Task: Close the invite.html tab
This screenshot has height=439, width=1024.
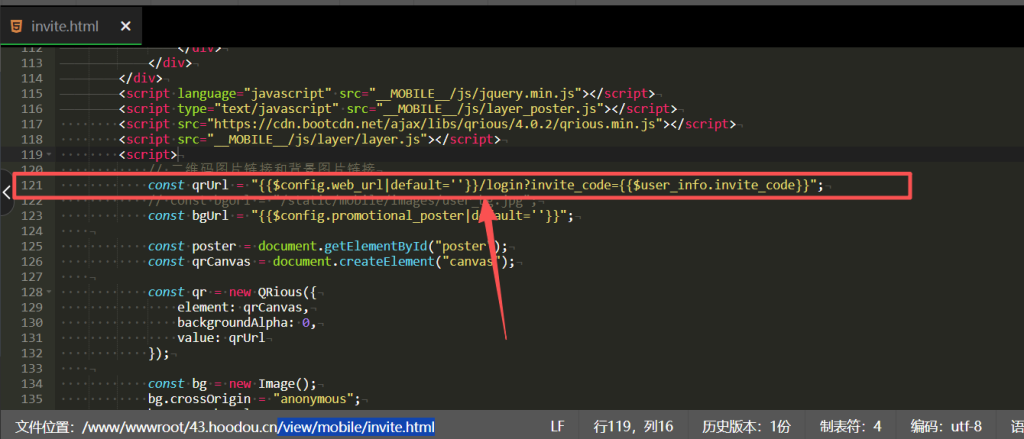Action: coord(125,26)
